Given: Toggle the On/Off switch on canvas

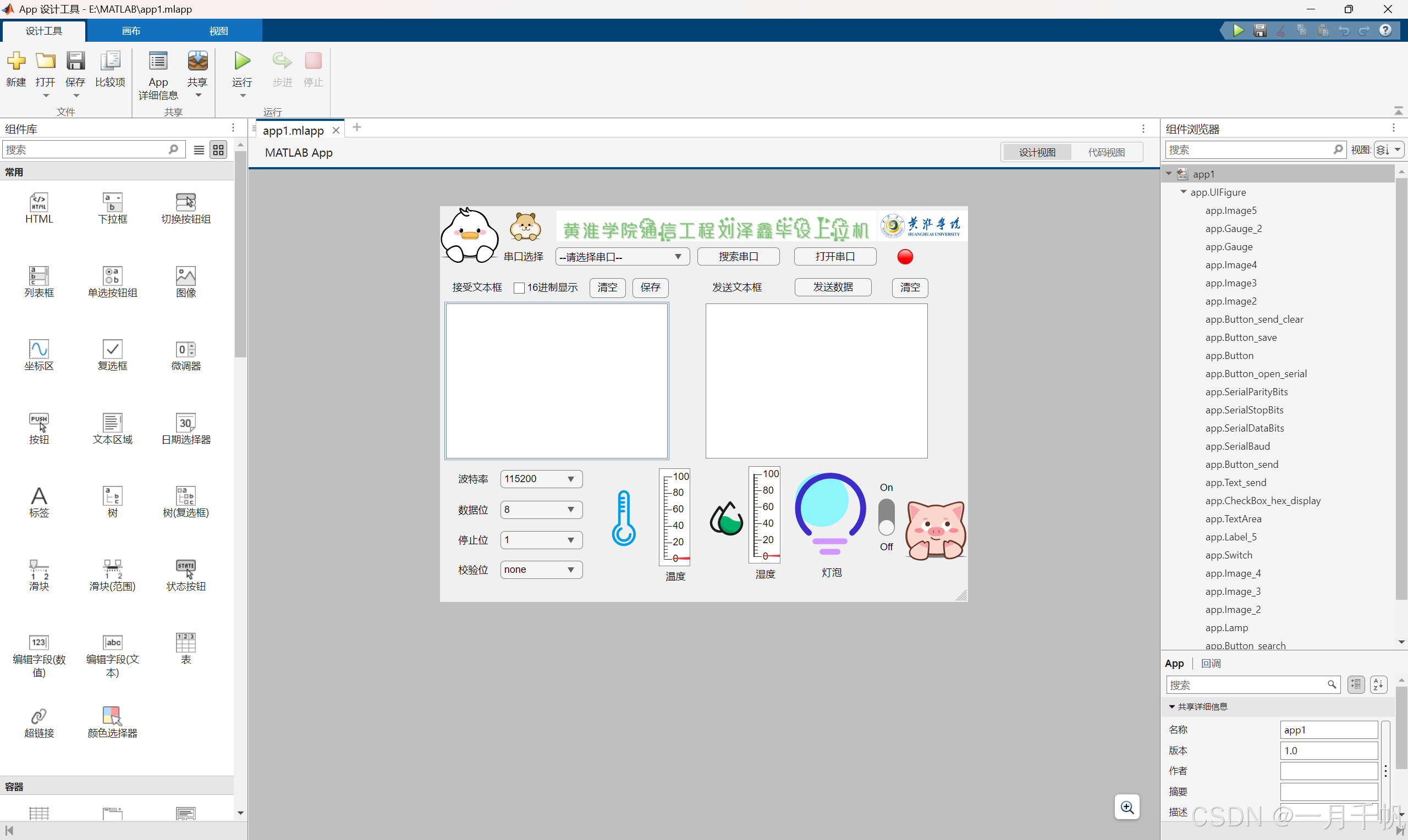Looking at the screenshot, I should [886, 517].
